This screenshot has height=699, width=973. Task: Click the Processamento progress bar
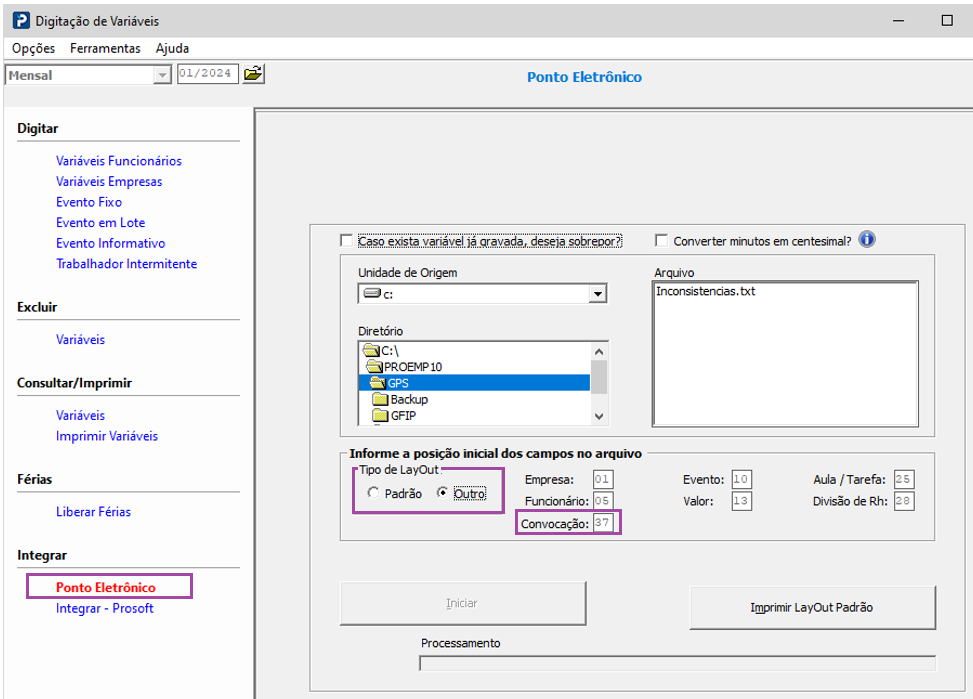678,664
